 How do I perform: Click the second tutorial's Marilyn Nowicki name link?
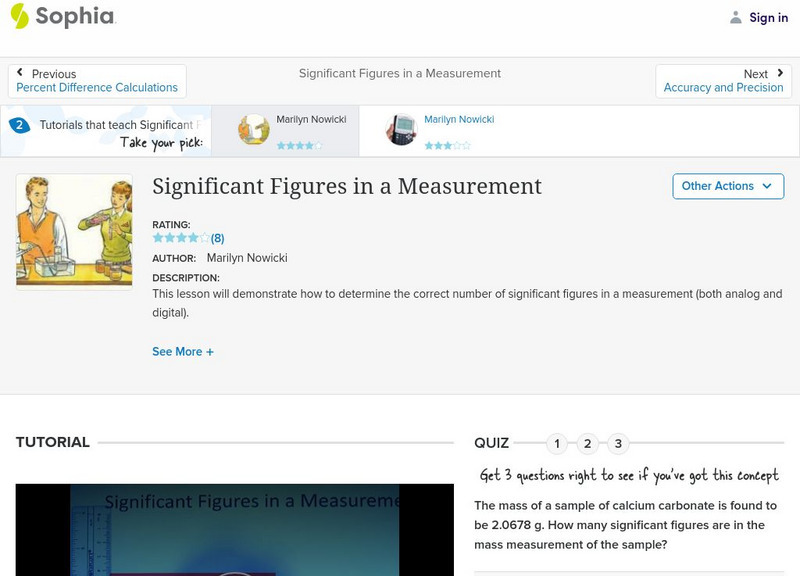point(459,119)
